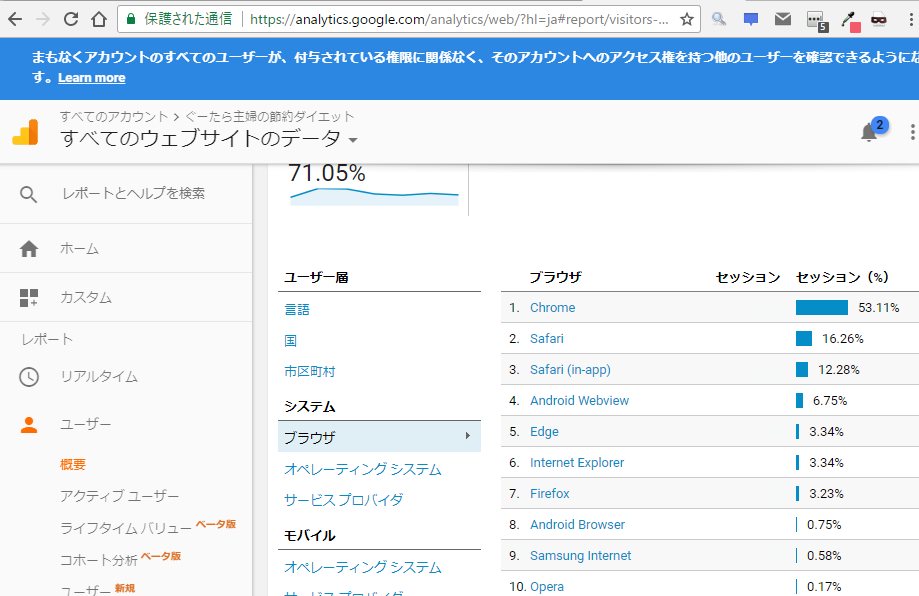Expand カスタム section in sidebar
The width and height of the screenshot is (919, 596).
tap(86, 298)
